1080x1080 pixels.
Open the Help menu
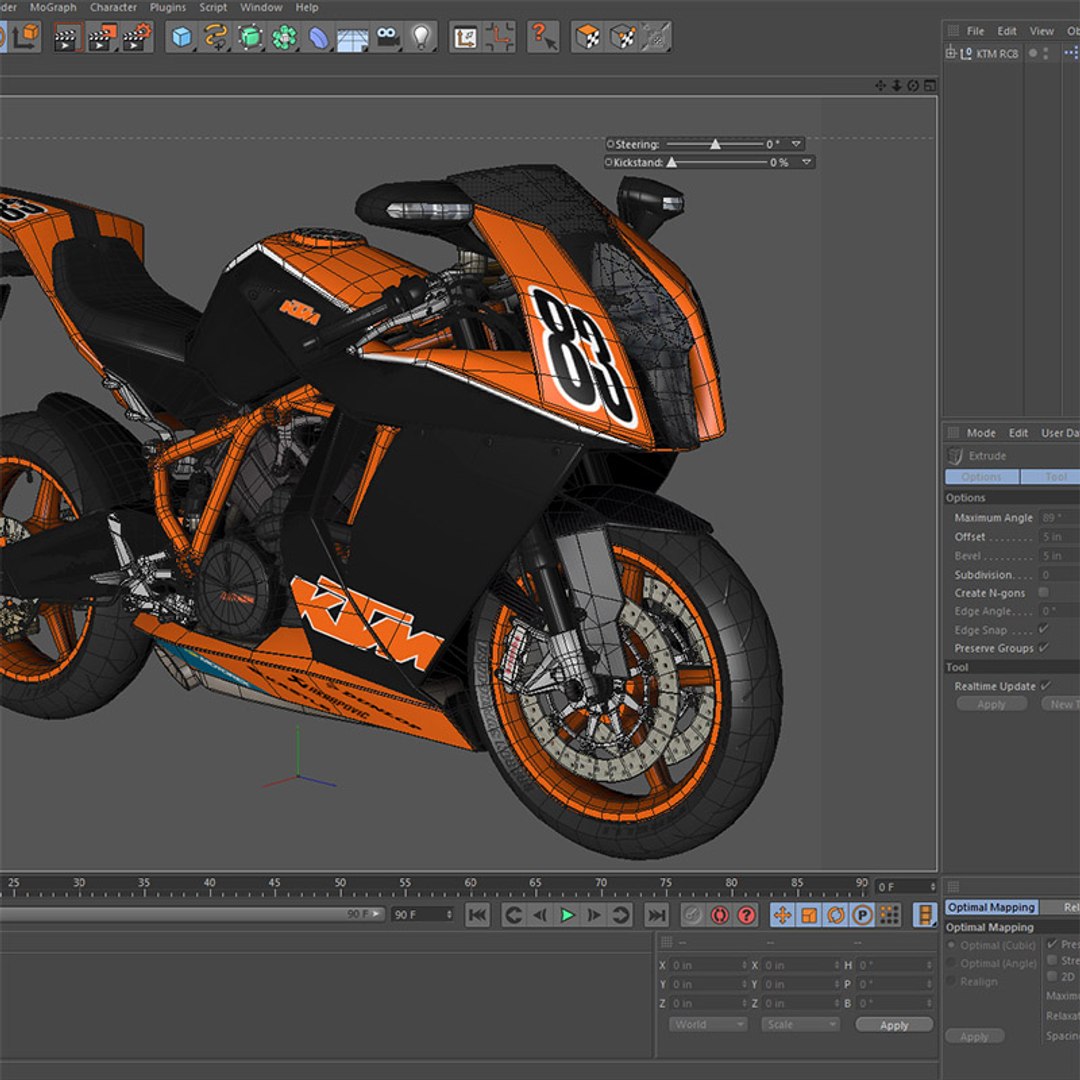click(x=307, y=8)
